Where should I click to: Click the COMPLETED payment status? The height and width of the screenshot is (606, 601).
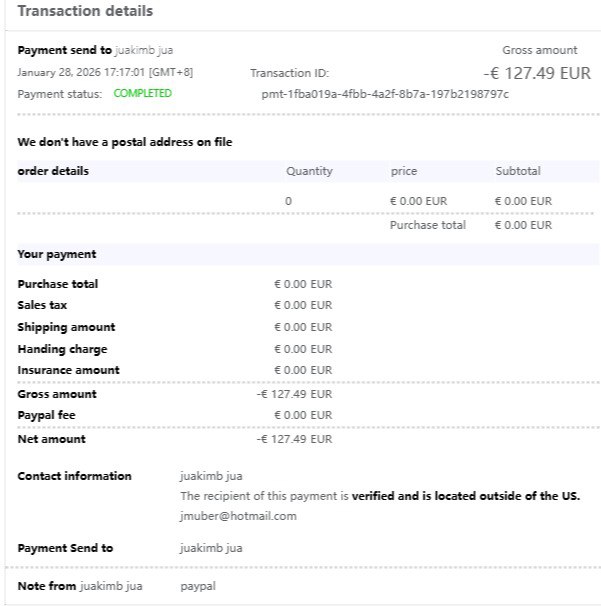(142, 93)
